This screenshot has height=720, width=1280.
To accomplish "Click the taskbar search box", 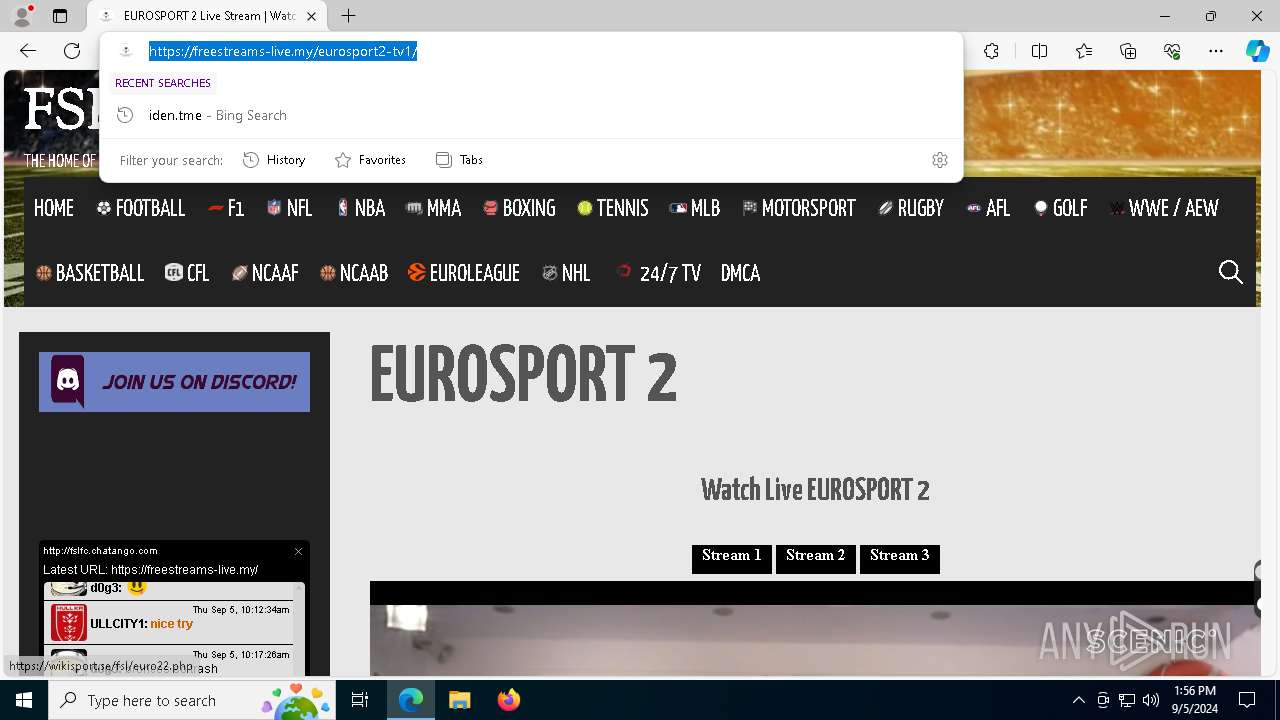I will (190, 700).
